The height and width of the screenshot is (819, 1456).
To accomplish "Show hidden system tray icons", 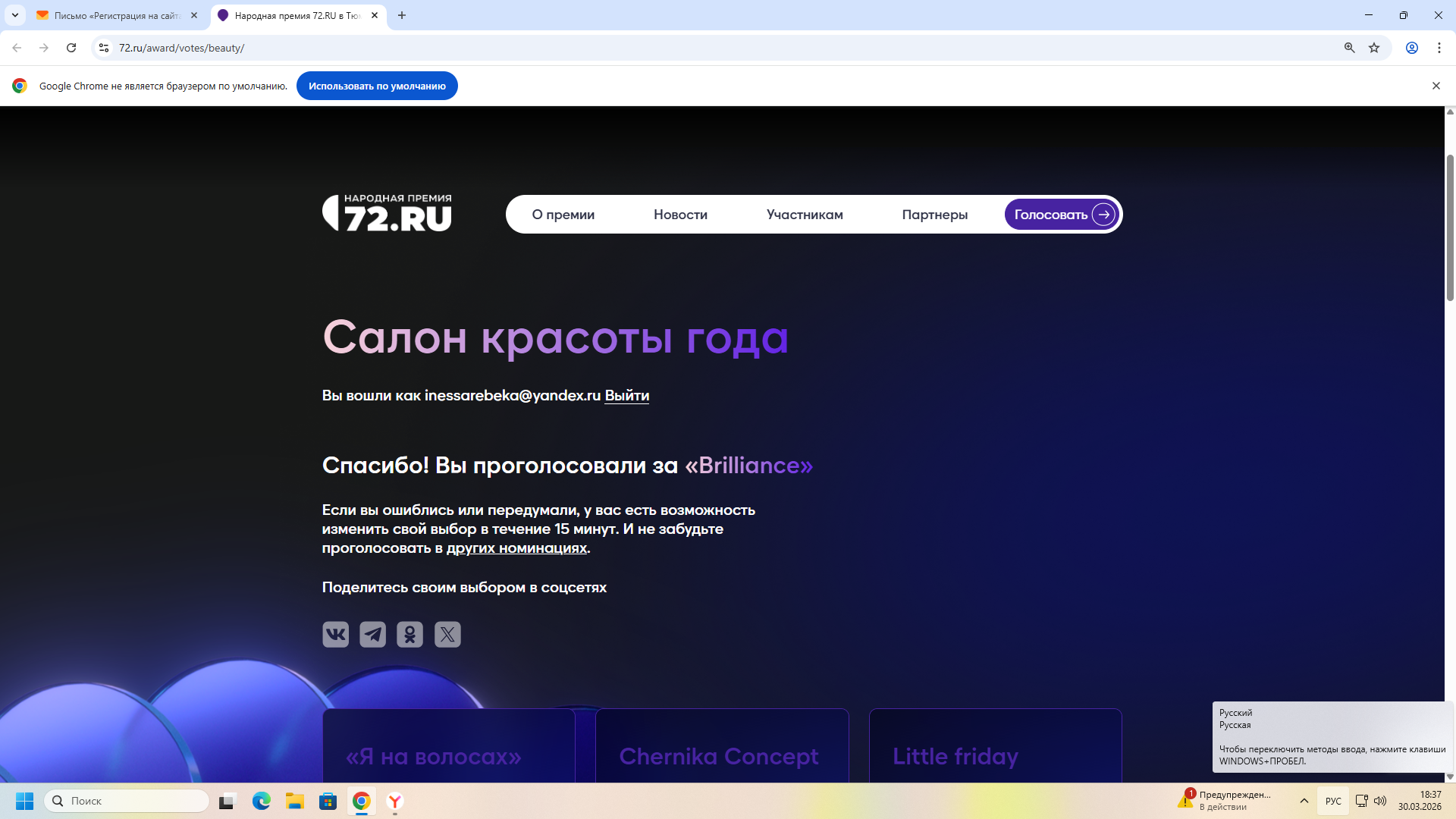I will pyautogui.click(x=1304, y=801).
